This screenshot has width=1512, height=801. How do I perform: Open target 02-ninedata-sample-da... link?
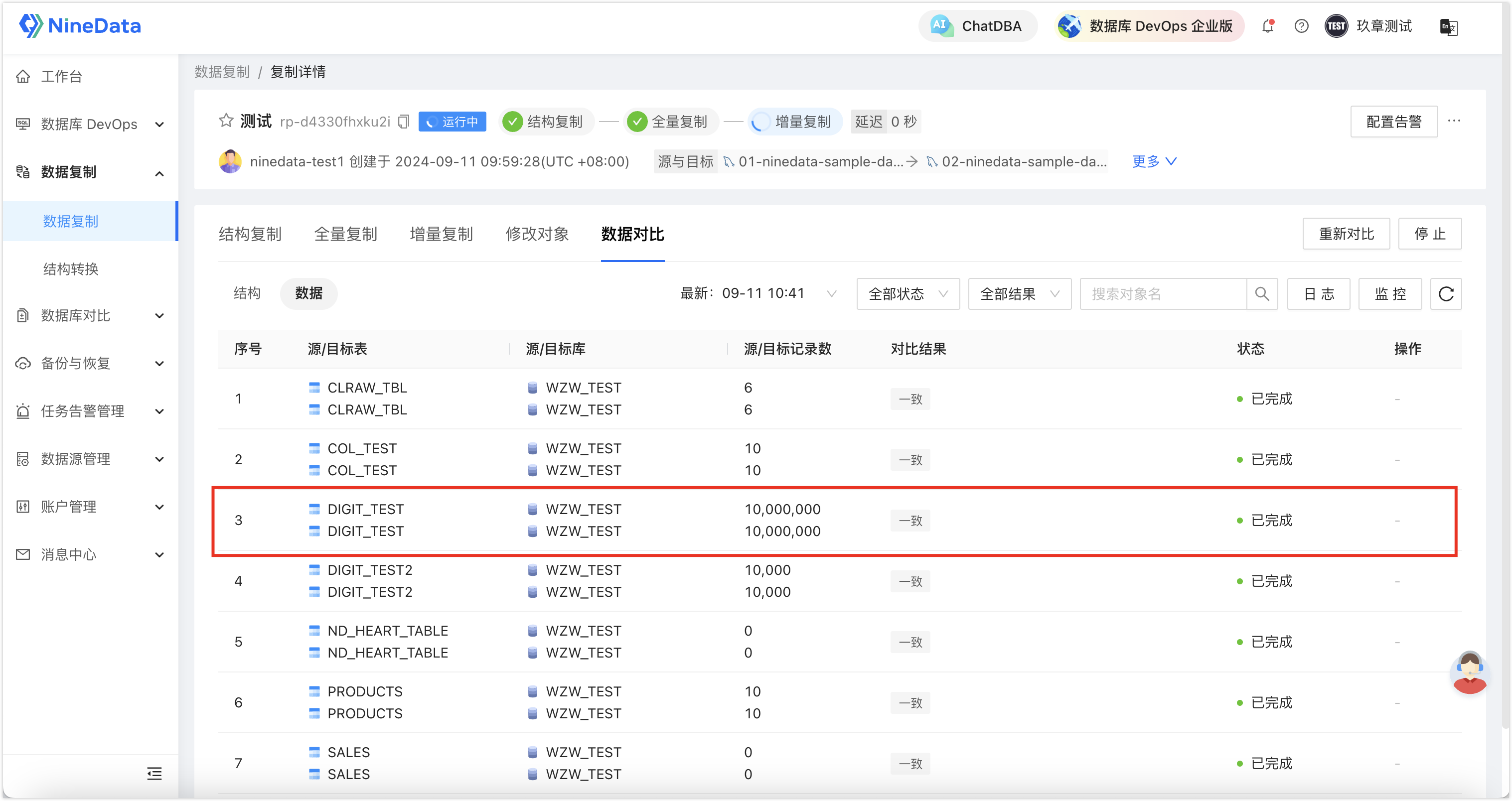(1018, 162)
